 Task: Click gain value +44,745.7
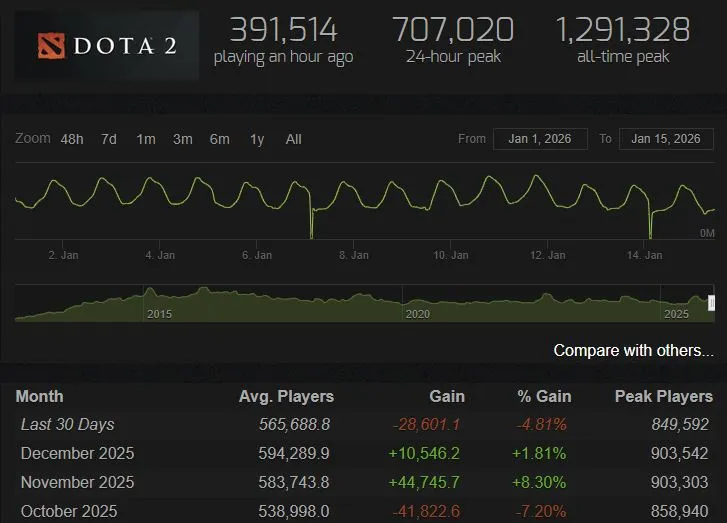(x=424, y=482)
